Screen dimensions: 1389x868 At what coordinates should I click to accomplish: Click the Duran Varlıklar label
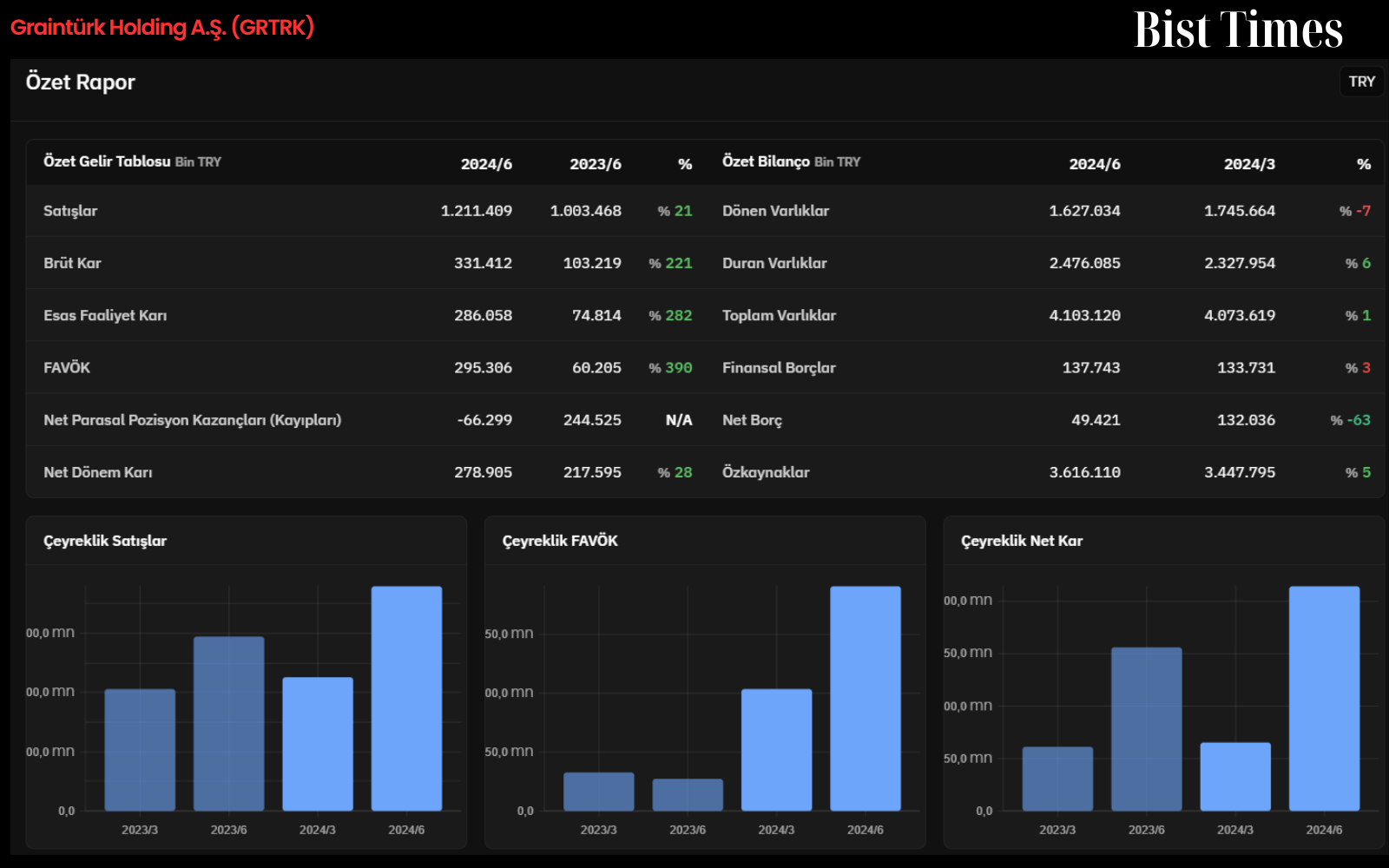pos(774,263)
